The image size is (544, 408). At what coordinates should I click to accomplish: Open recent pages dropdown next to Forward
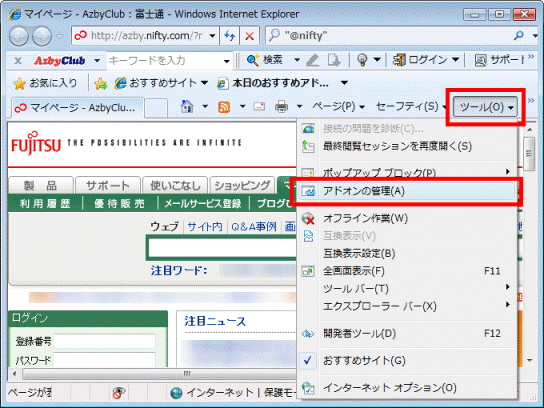[60, 36]
